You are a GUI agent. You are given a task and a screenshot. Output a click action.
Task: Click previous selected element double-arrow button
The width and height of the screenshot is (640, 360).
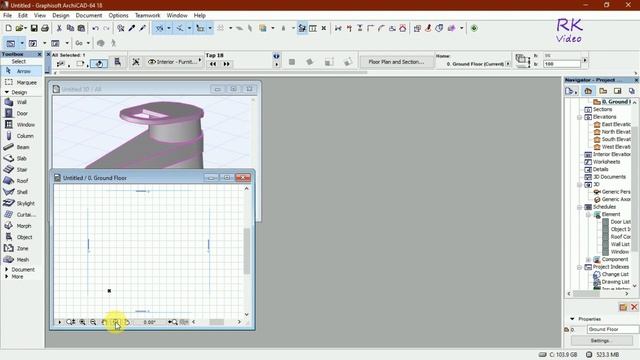213,64
